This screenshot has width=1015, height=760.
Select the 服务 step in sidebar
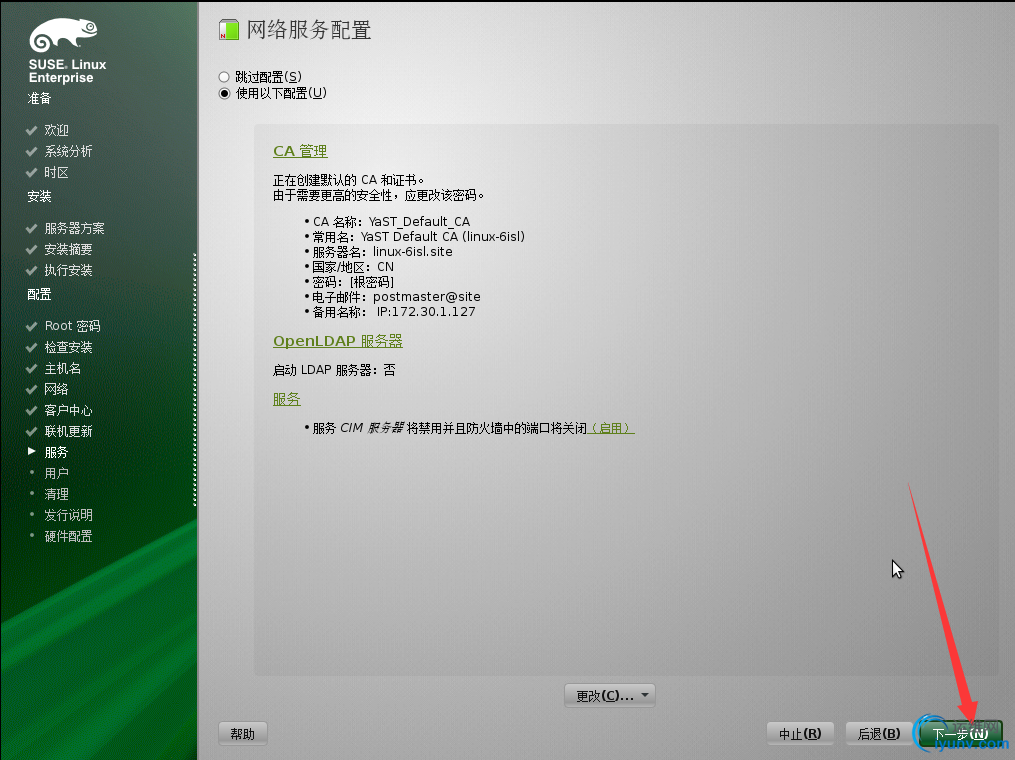click(56, 452)
